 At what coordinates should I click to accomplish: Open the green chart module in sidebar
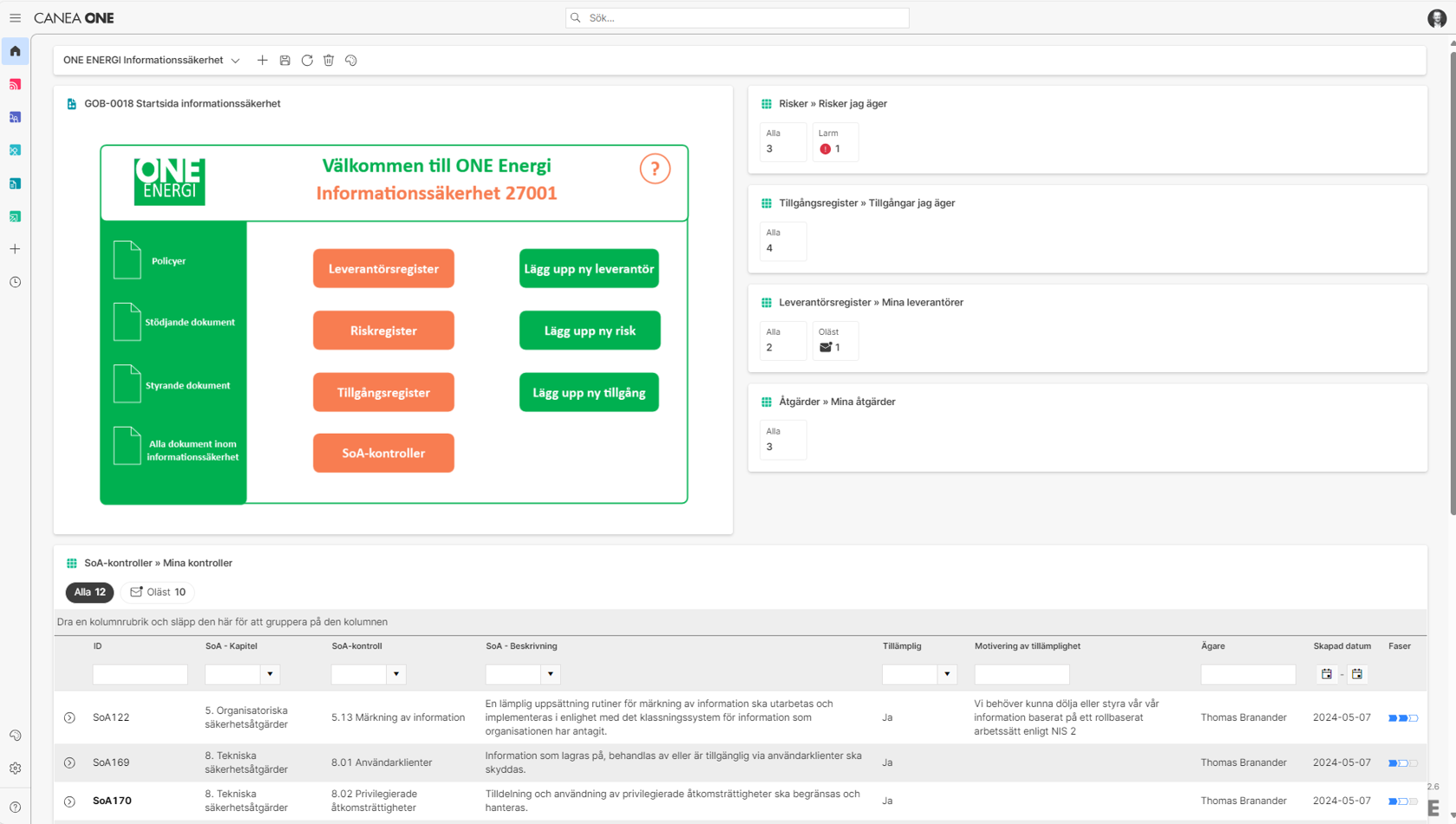click(15, 216)
